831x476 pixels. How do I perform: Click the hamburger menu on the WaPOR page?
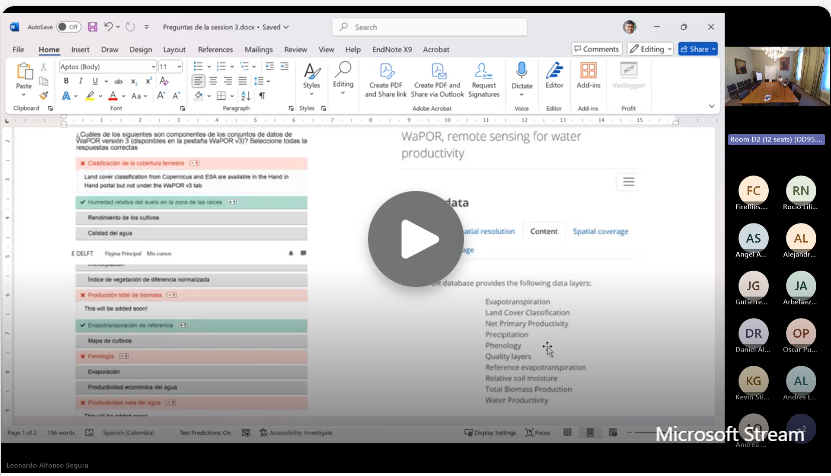[x=628, y=182]
